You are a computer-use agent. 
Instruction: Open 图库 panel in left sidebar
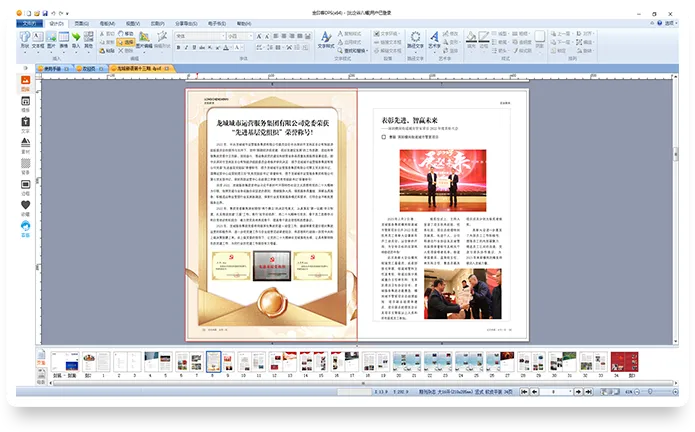coord(26,89)
